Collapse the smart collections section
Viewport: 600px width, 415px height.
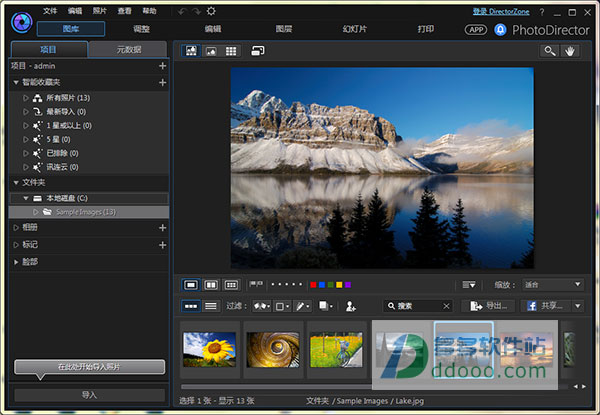[16, 82]
